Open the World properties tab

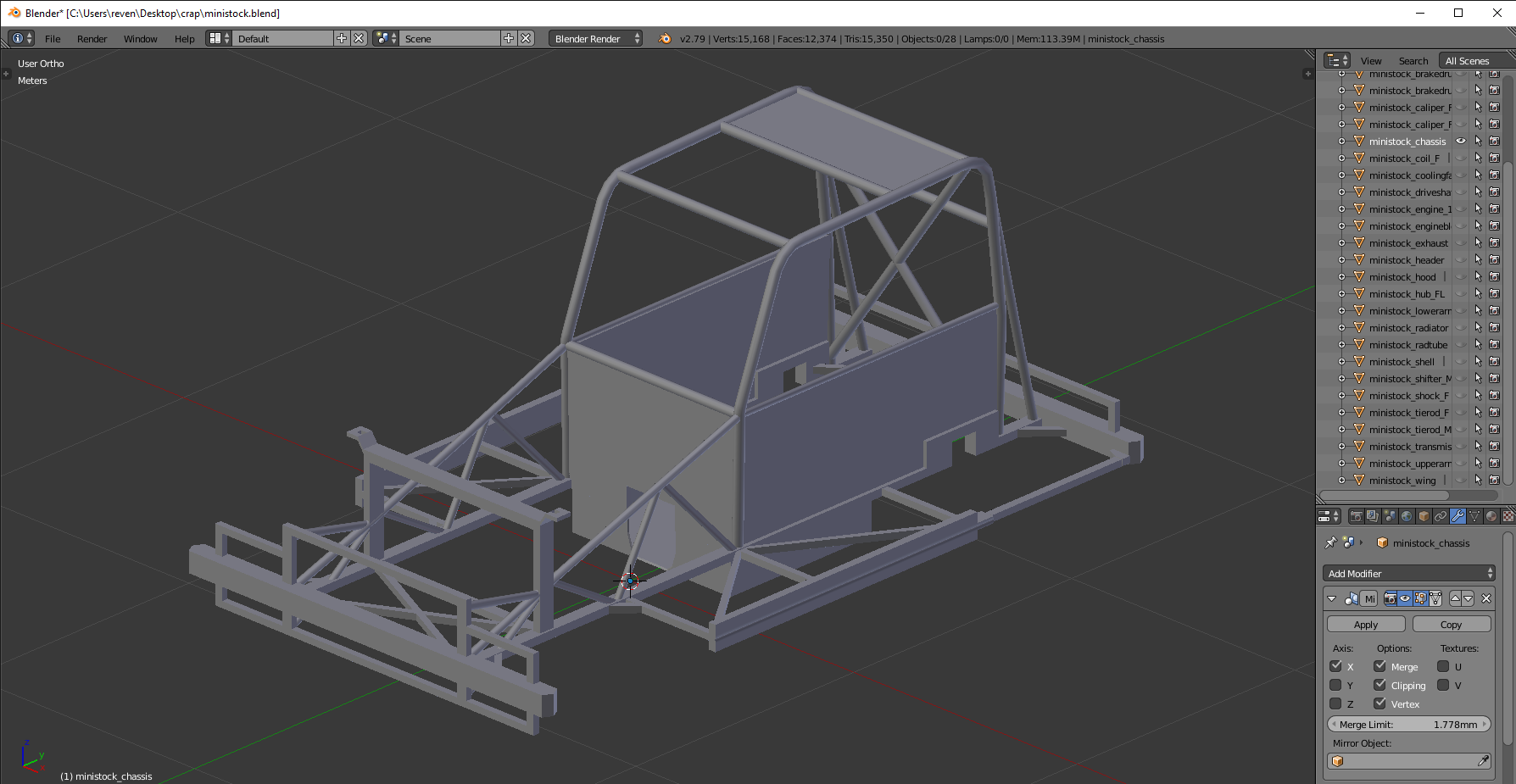[x=1407, y=516]
